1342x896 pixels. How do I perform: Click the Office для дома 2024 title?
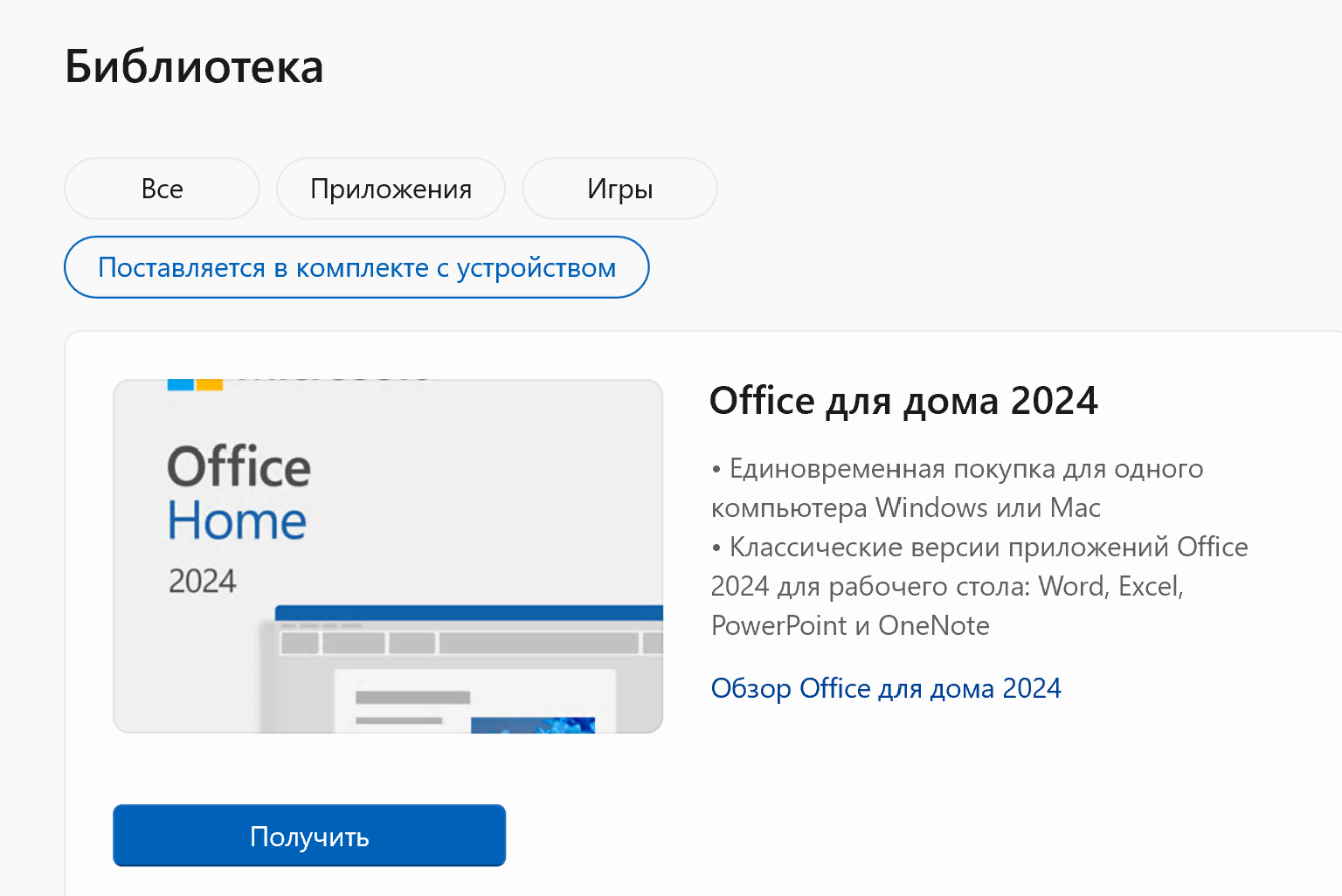(903, 401)
